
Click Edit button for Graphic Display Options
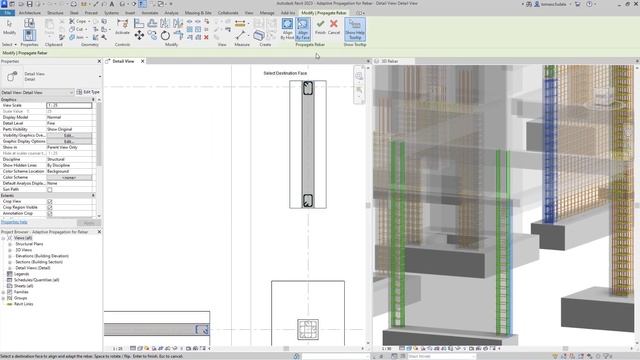tap(69, 141)
